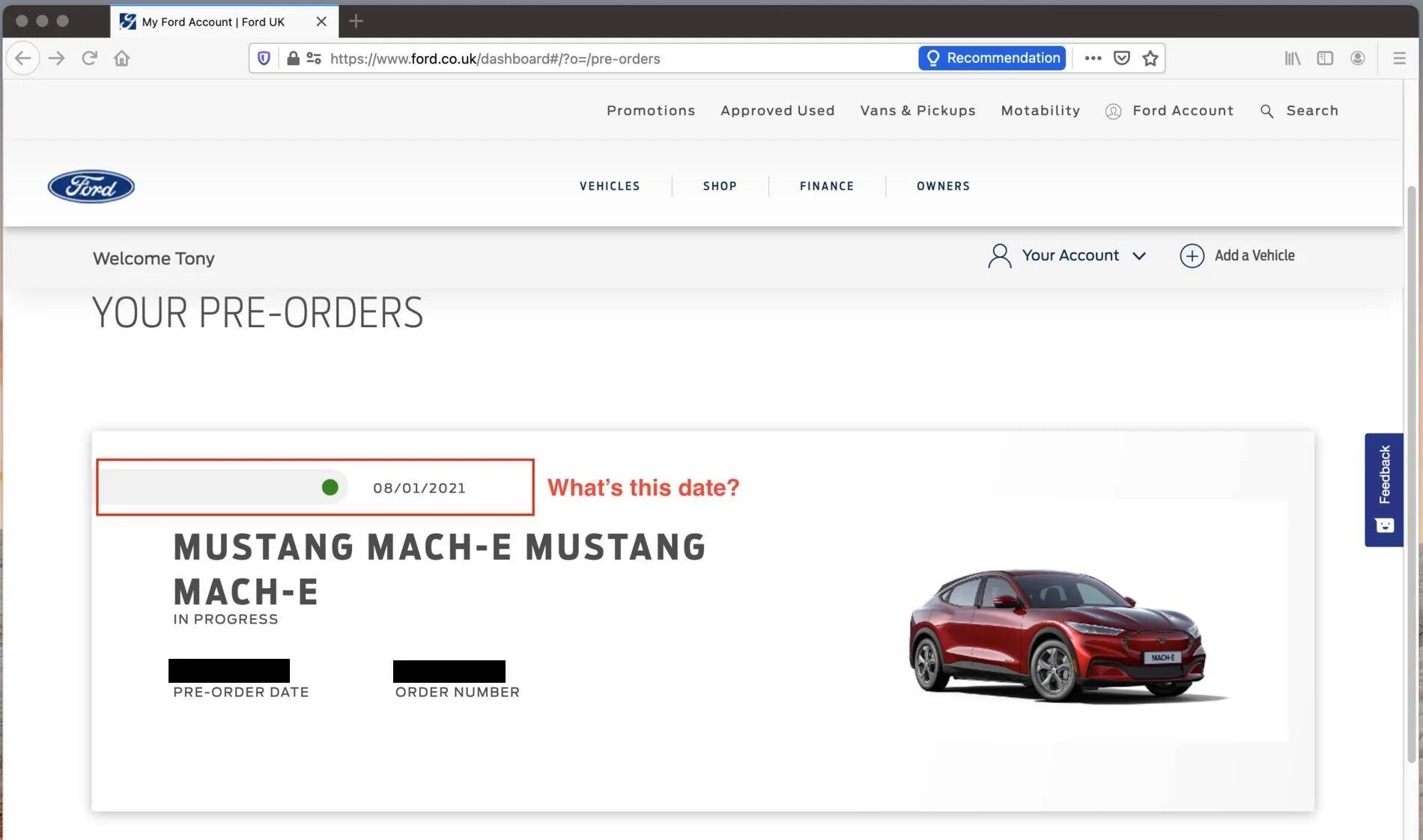Save page to Pocket
The width and height of the screenshot is (1423, 840).
pos(1121,58)
